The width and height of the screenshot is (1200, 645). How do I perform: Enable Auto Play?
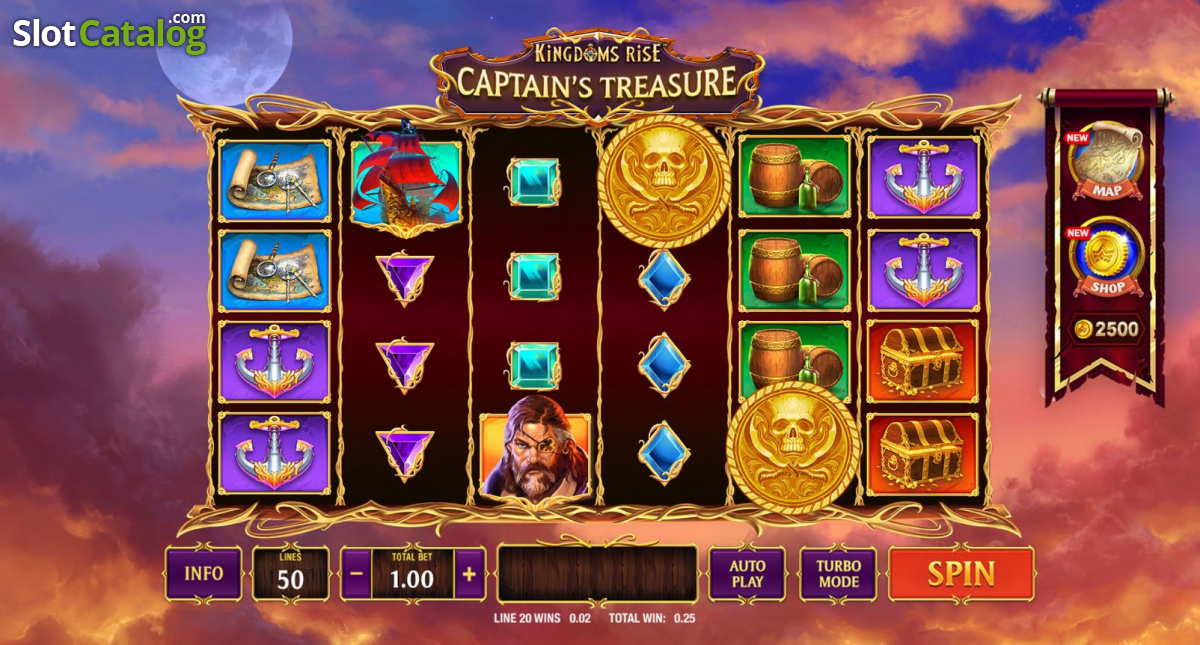[747, 574]
